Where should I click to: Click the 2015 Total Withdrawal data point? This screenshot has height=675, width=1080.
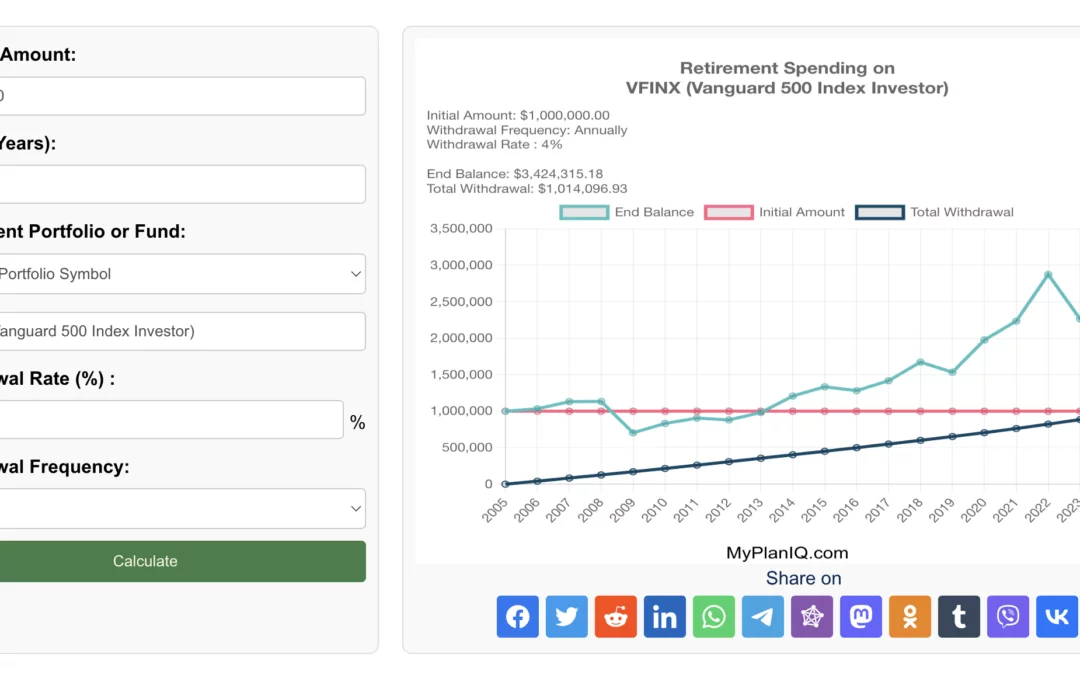click(825, 451)
